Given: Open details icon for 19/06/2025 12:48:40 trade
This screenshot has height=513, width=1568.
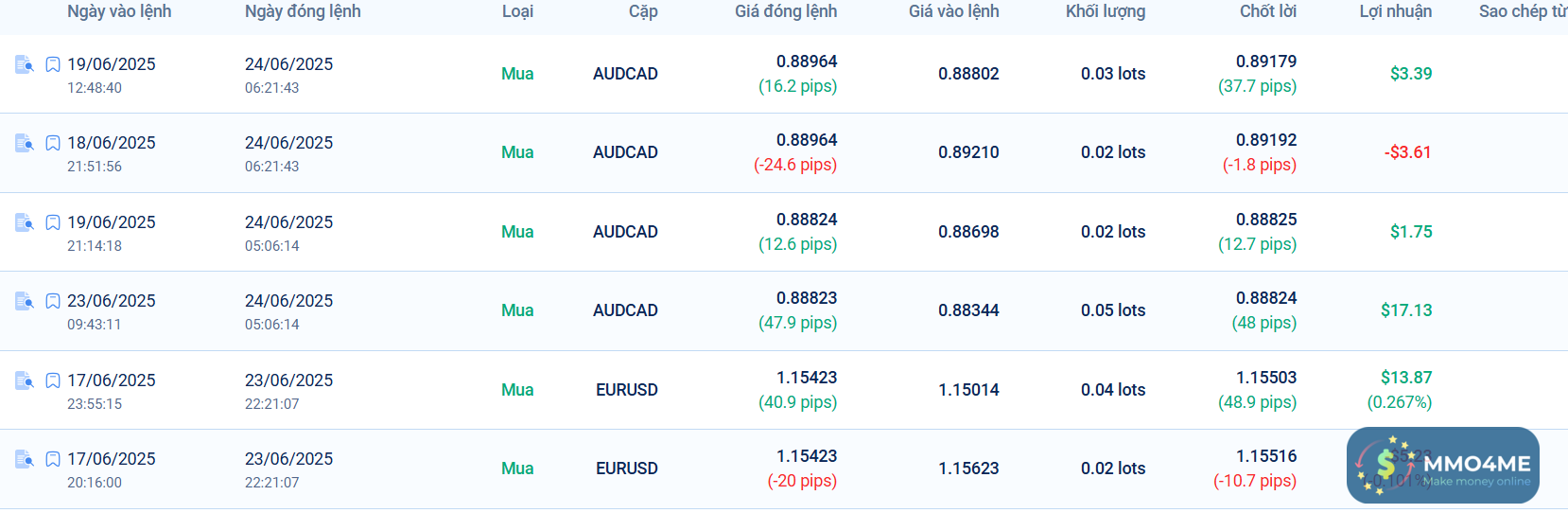Looking at the screenshot, I should (x=25, y=64).
